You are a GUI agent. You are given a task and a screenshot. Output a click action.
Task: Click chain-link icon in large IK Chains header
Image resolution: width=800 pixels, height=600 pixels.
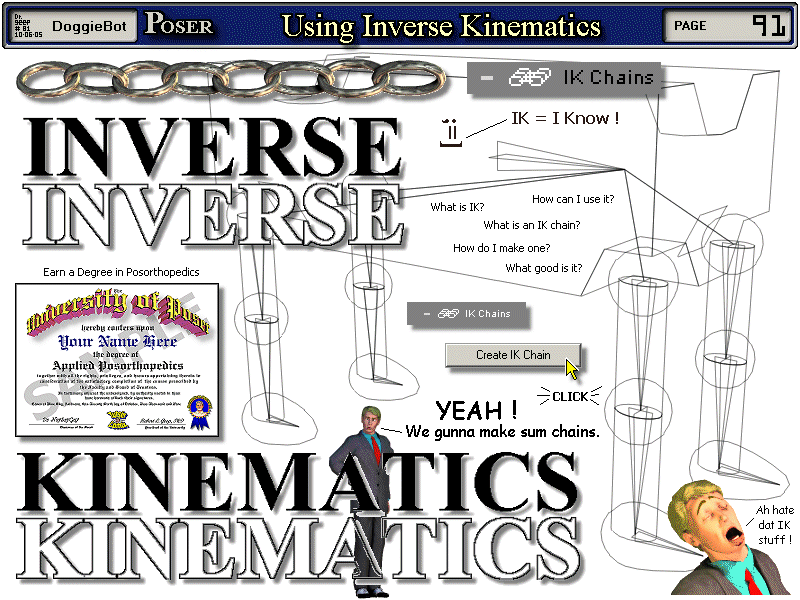tap(530, 78)
